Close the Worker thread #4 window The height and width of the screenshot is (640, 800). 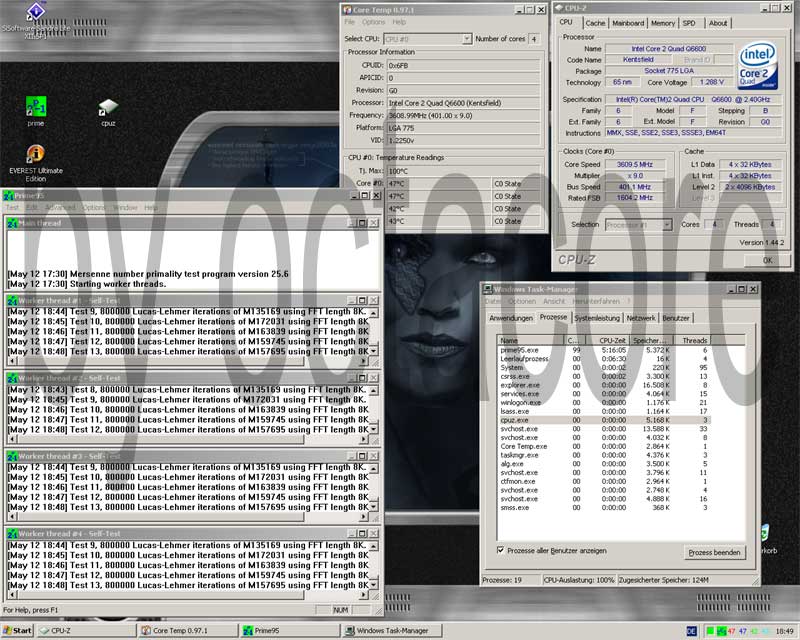coord(374,534)
